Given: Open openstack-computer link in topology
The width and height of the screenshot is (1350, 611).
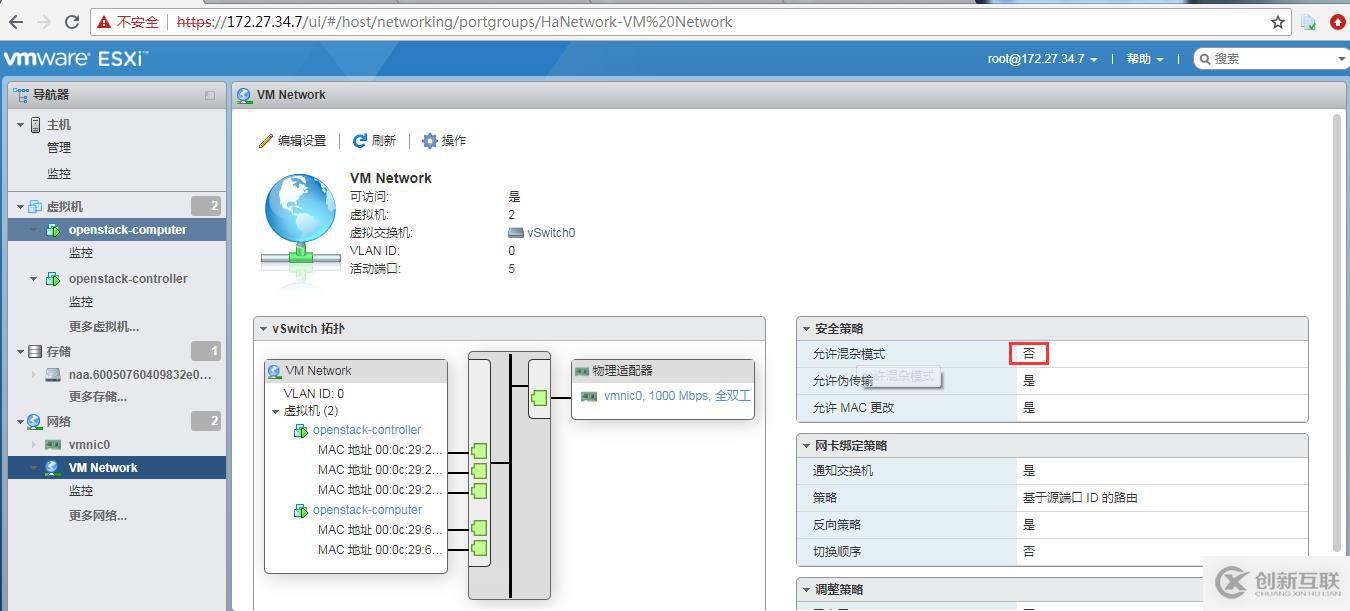Looking at the screenshot, I should 367,510.
